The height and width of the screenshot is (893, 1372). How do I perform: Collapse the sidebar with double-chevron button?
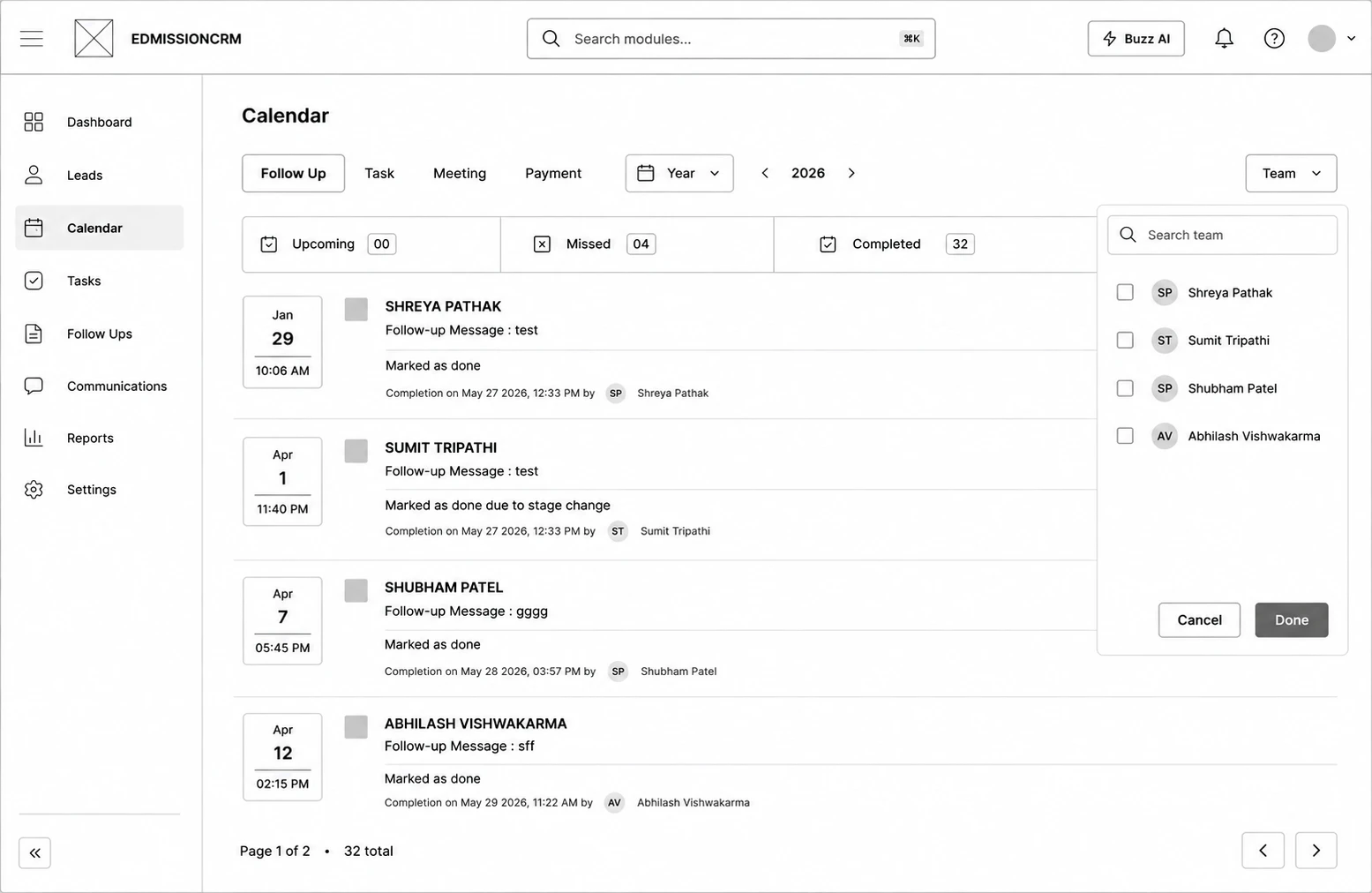click(x=34, y=852)
